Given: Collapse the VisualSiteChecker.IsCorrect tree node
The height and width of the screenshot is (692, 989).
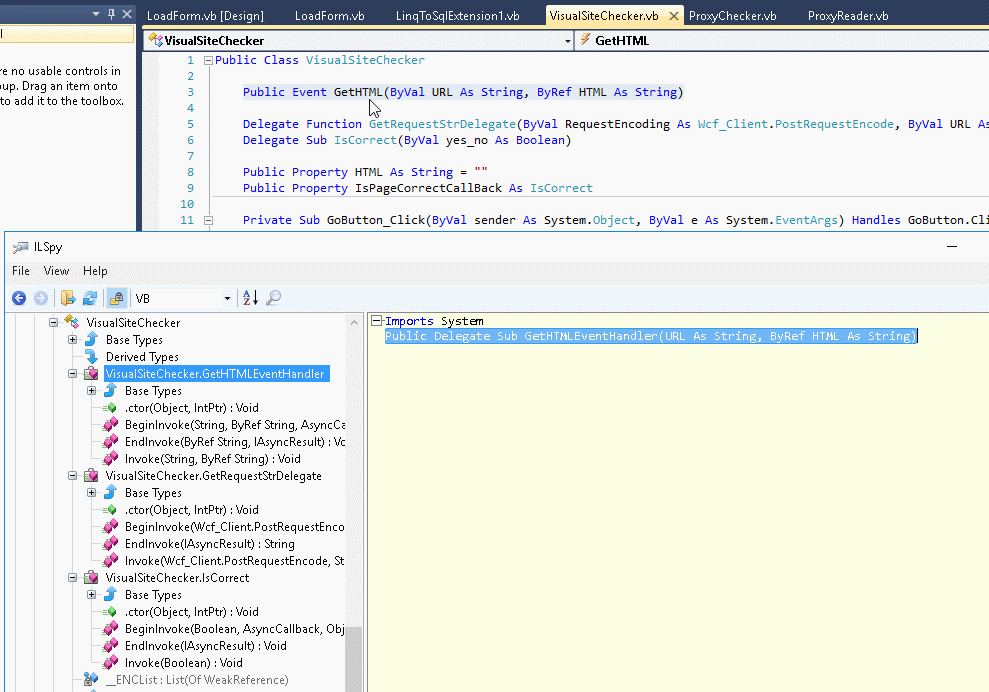Looking at the screenshot, I should pos(73,578).
